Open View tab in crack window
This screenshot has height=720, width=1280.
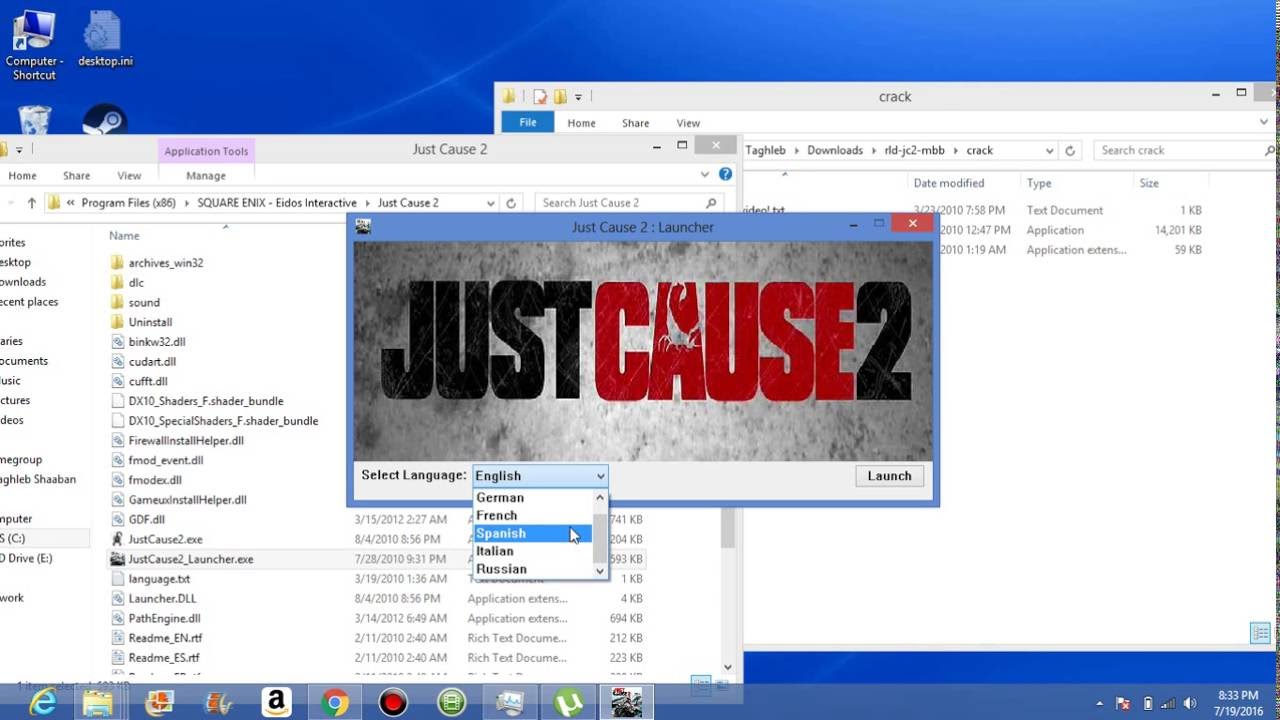tap(688, 123)
